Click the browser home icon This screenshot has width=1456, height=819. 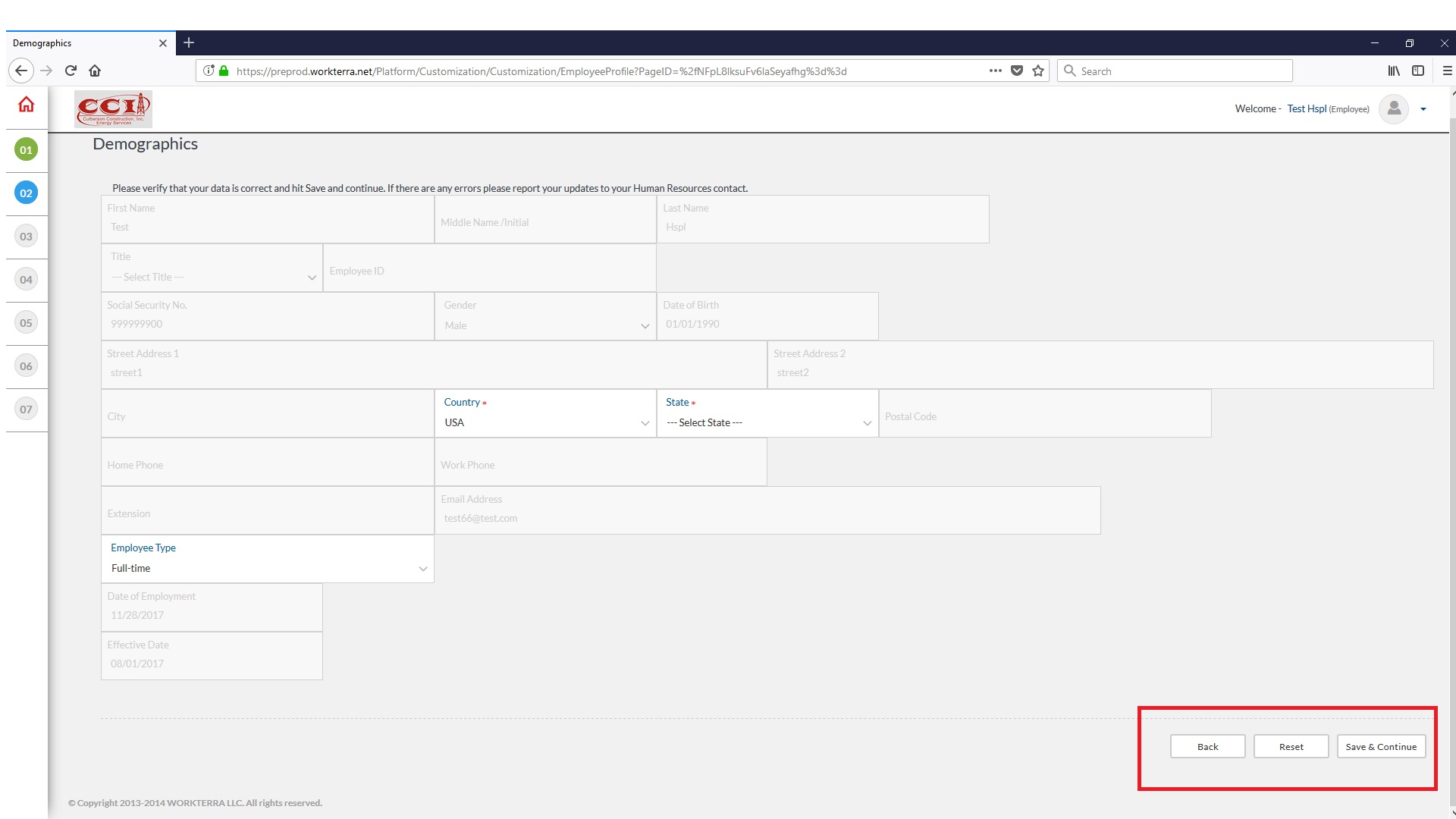(x=95, y=71)
